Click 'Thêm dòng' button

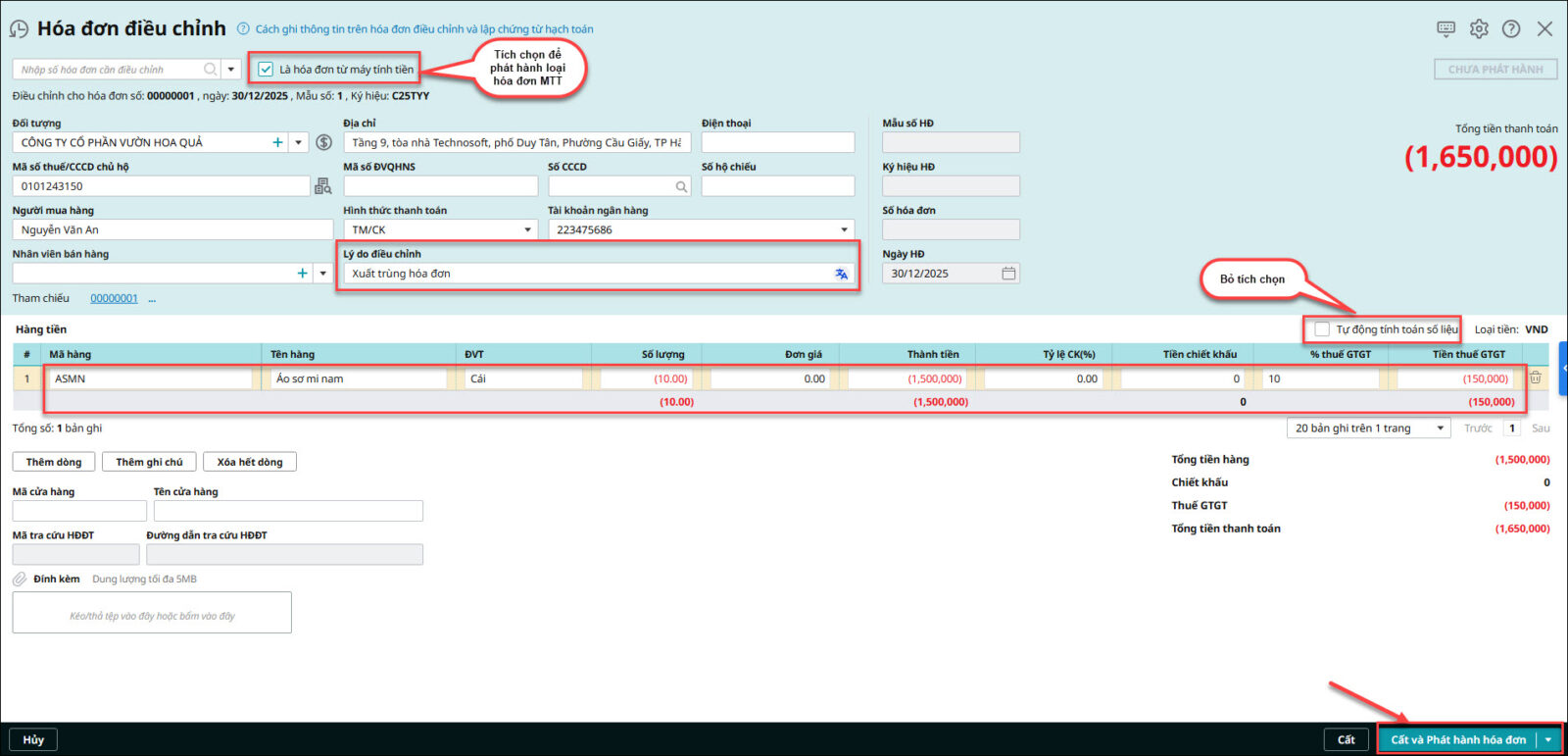54,462
